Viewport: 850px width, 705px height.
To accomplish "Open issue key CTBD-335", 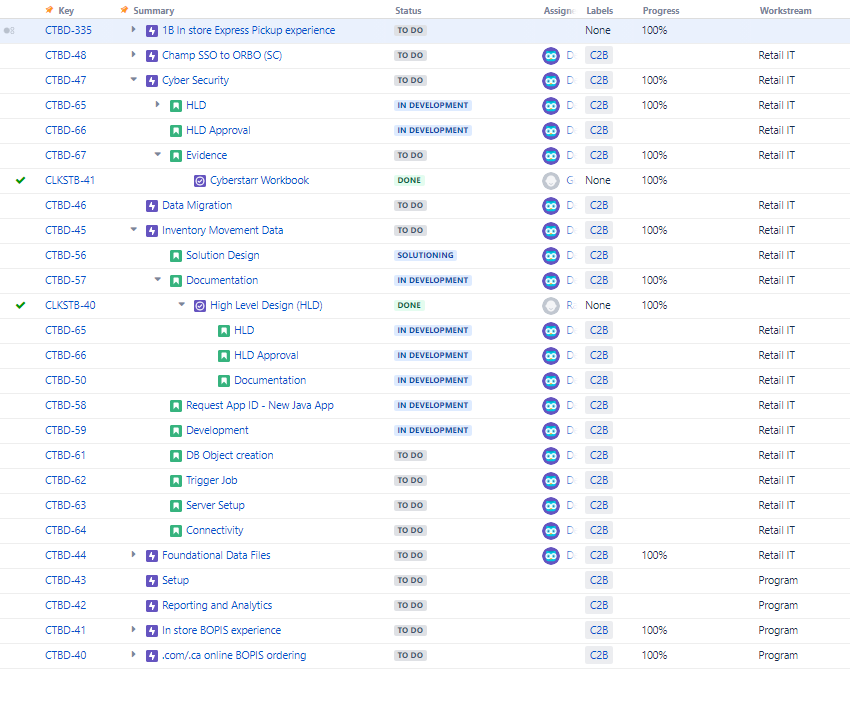I will [68, 30].
